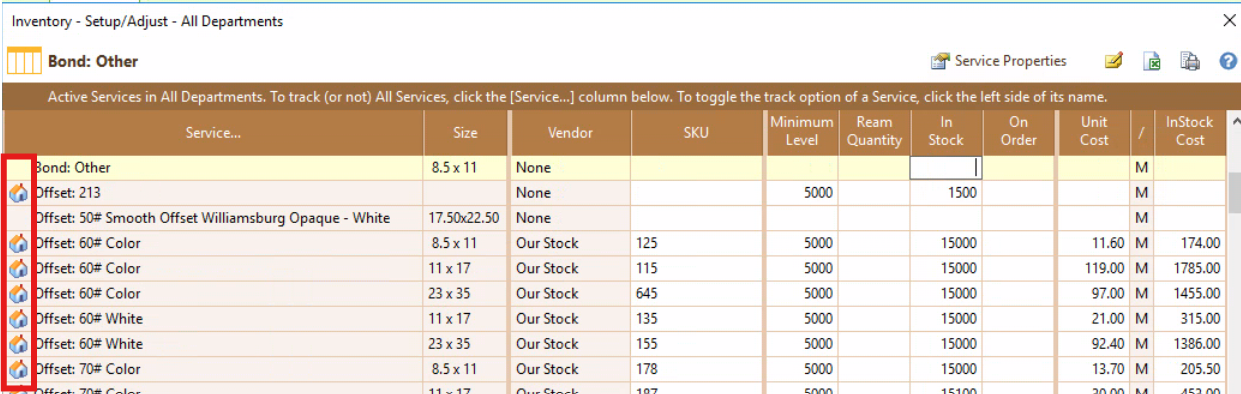Image resolution: width=1241 pixels, height=394 pixels.
Task: Open the blue help question mark
Action: point(1228,62)
